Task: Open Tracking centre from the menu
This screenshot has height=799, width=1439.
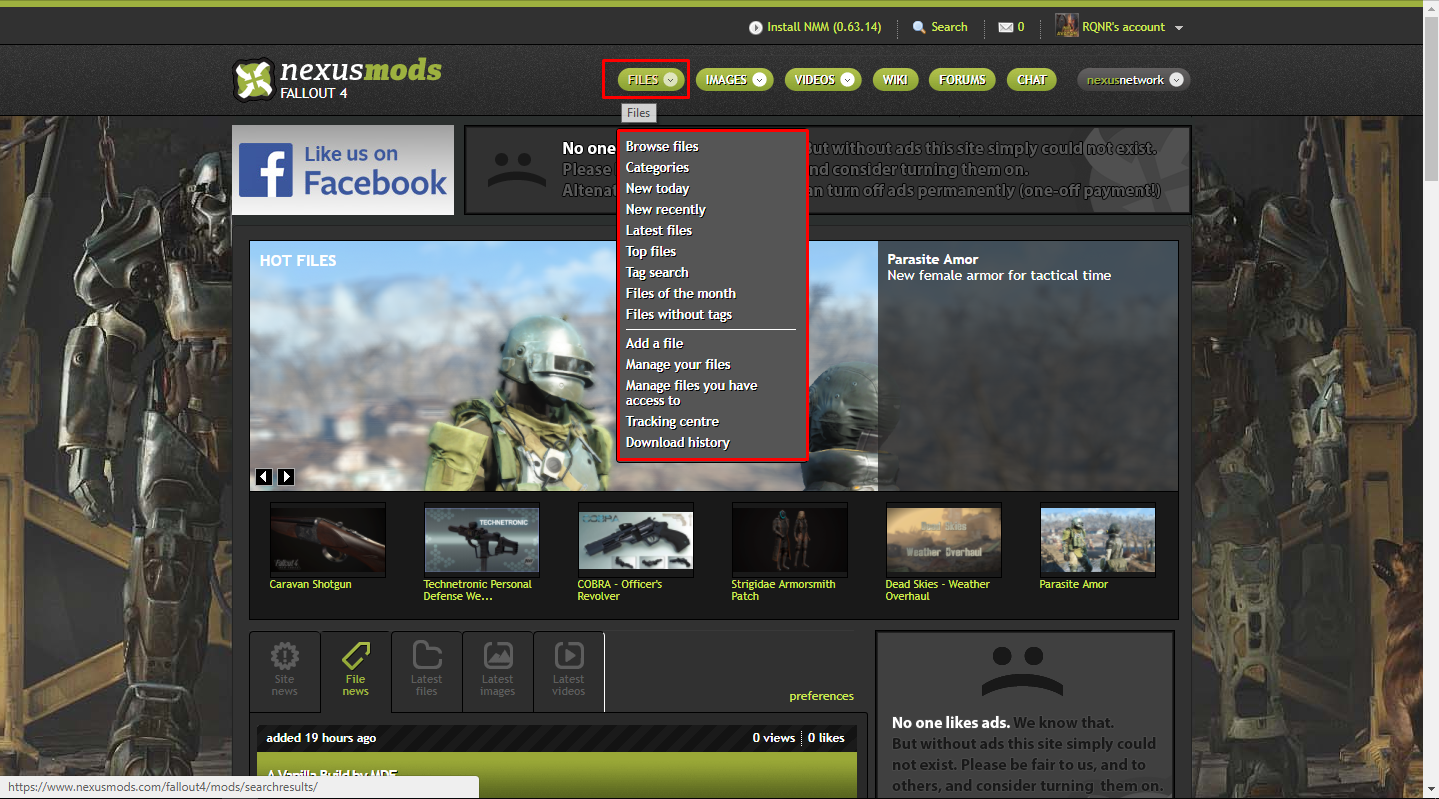Action: [672, 421]
